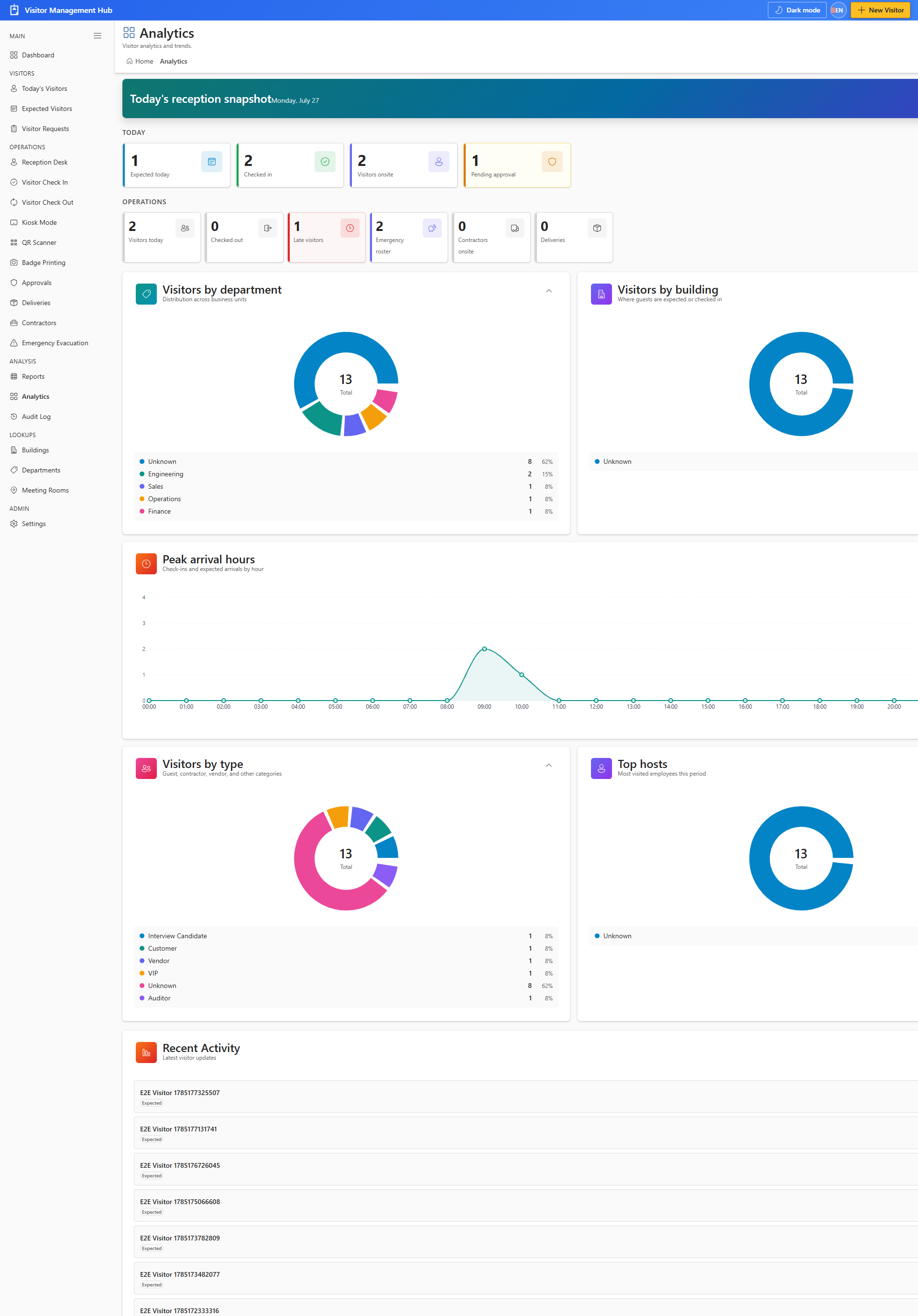
Task: Click the Engineering legend row
Action: (346, 474)
